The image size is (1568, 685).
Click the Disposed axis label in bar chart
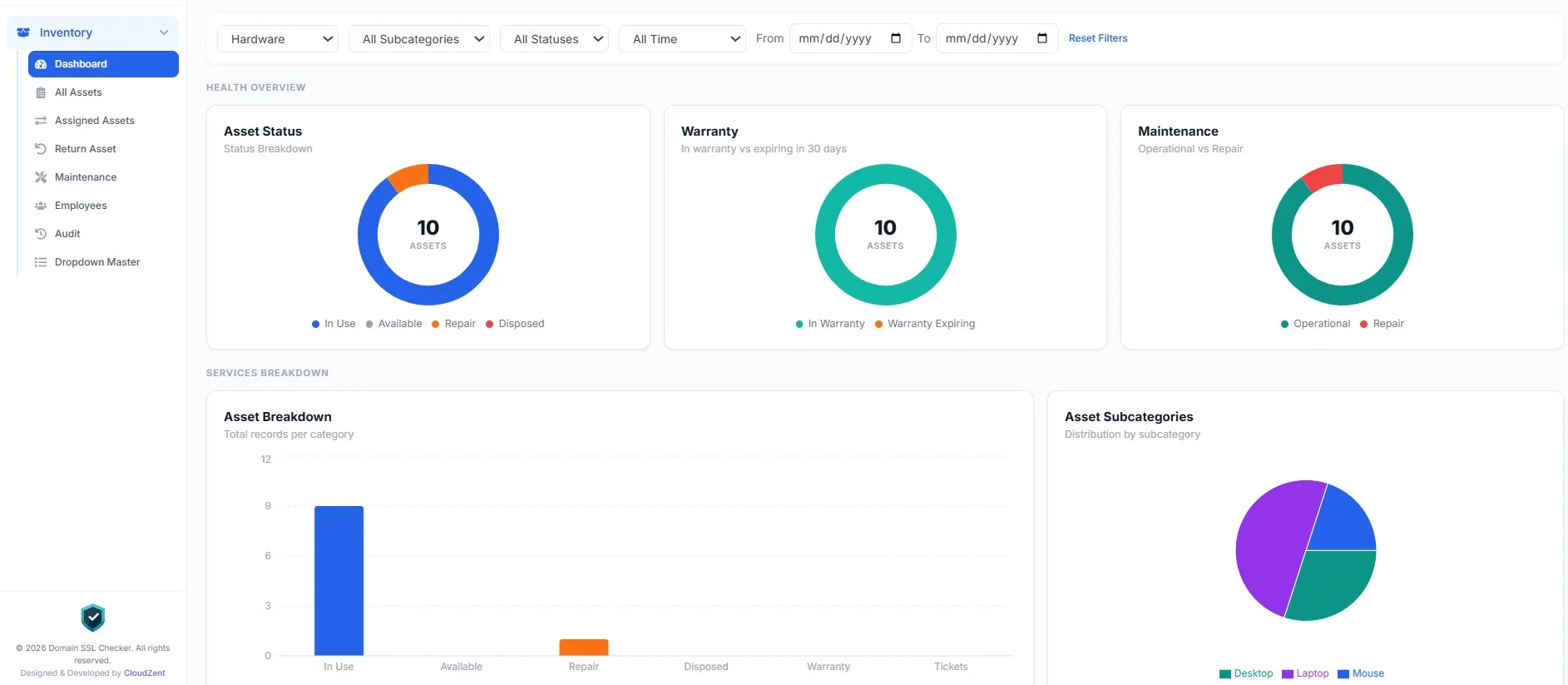click(706, 667)
